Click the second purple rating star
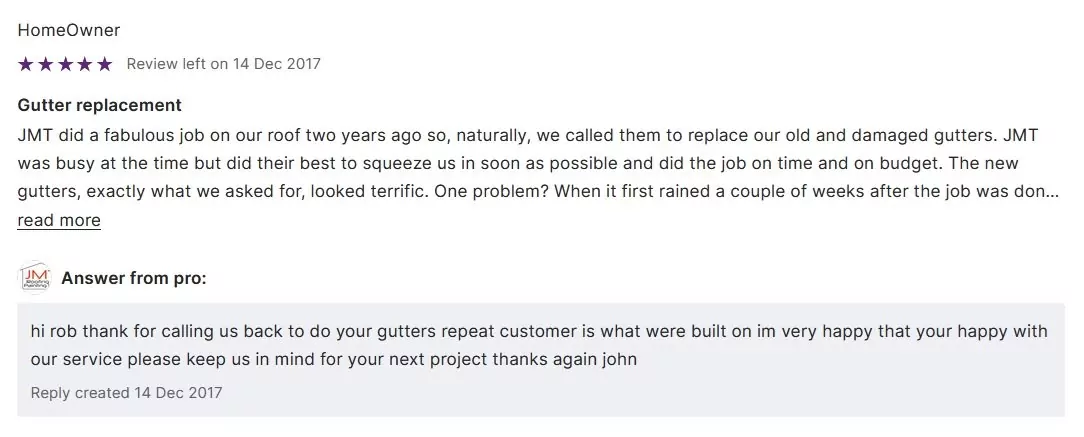The image size is (1084, 437). (46, 64)
